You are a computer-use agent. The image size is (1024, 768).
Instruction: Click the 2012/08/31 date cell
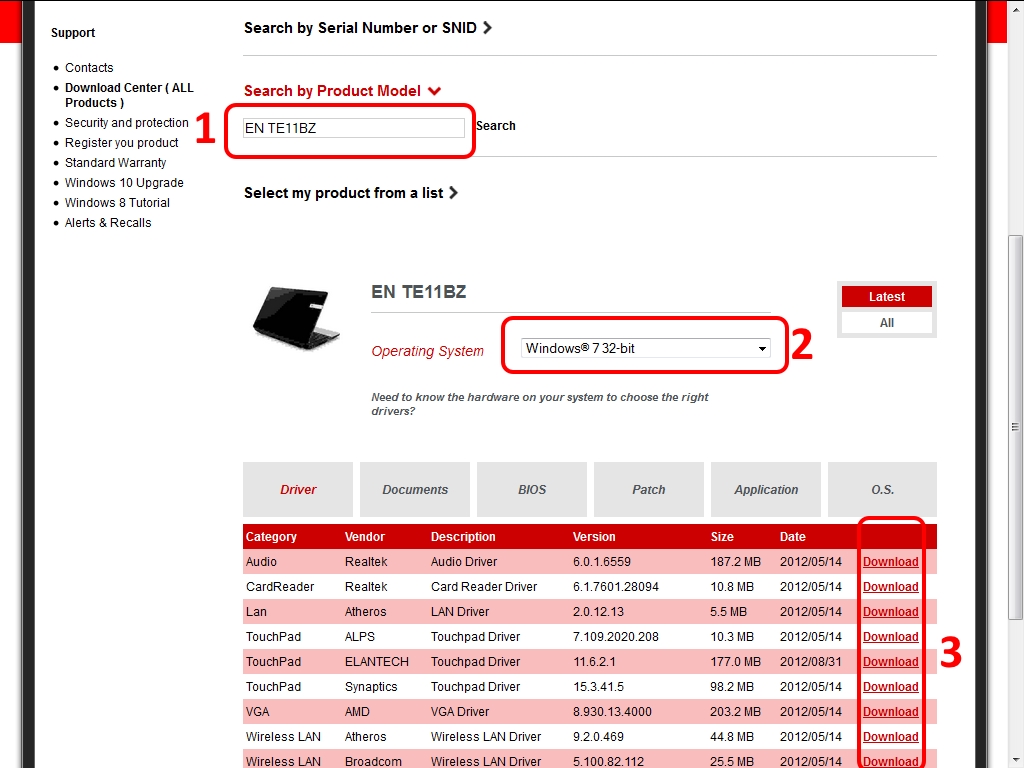[810, 662]
